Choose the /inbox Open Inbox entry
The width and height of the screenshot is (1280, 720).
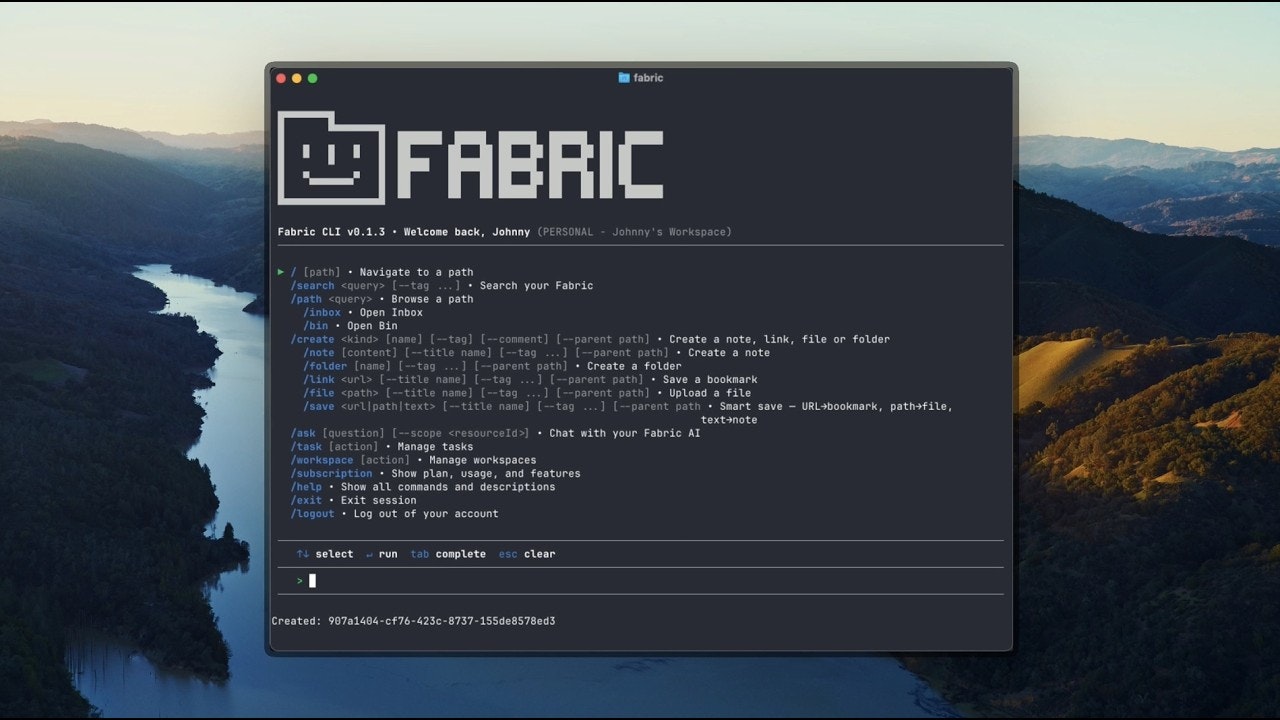pos(363,313)
